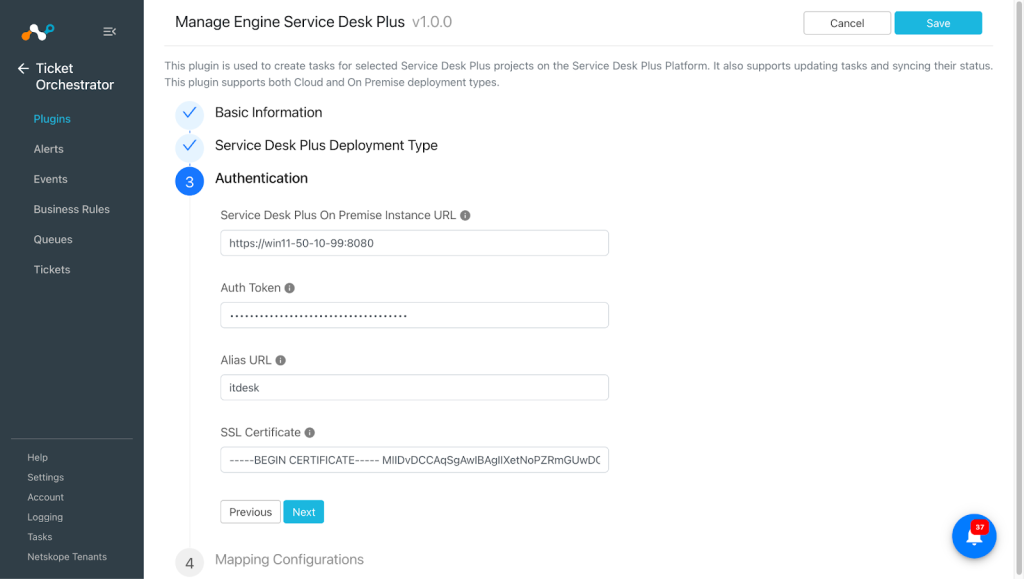The width and height of the screenshot is (1024, 579).
Task: Open Logging in the sidebar
Action: (45, 517)
